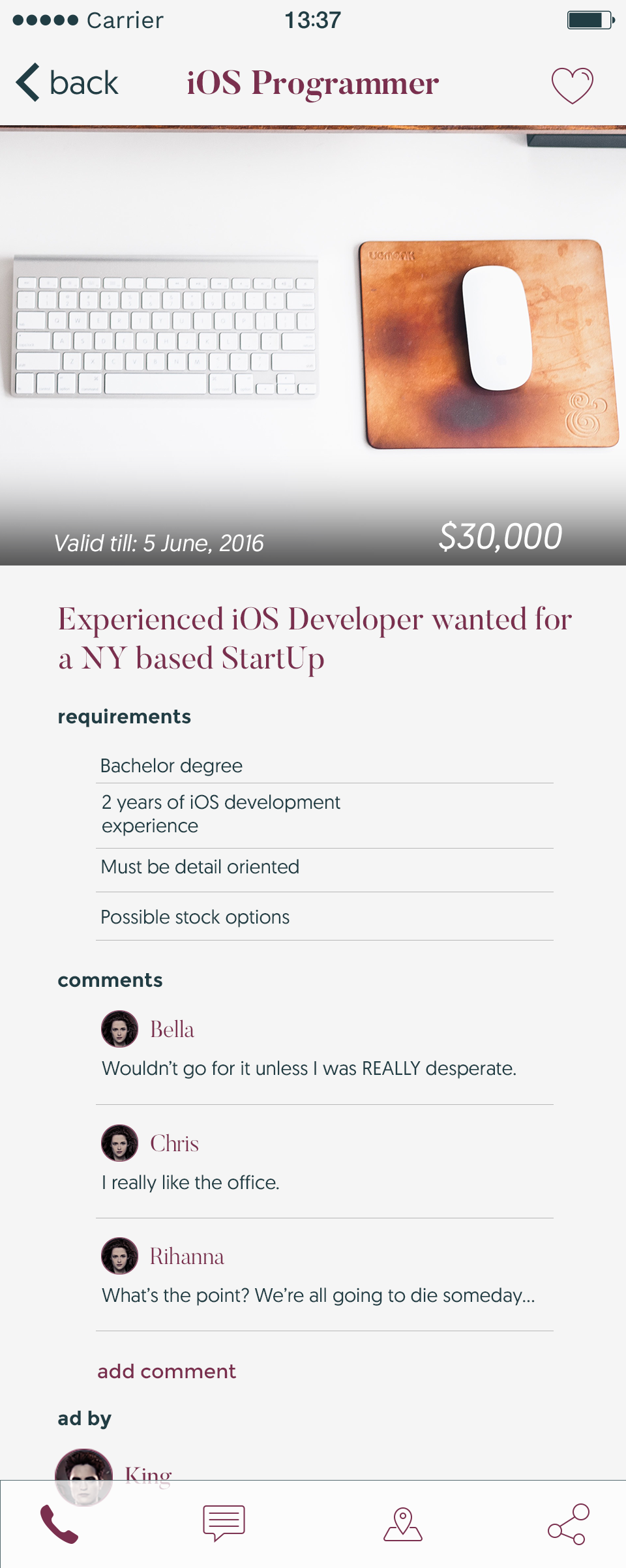The image size is (626, 1568).
Task: Tap Bella's profile avatar
Action: (120, 1029)
